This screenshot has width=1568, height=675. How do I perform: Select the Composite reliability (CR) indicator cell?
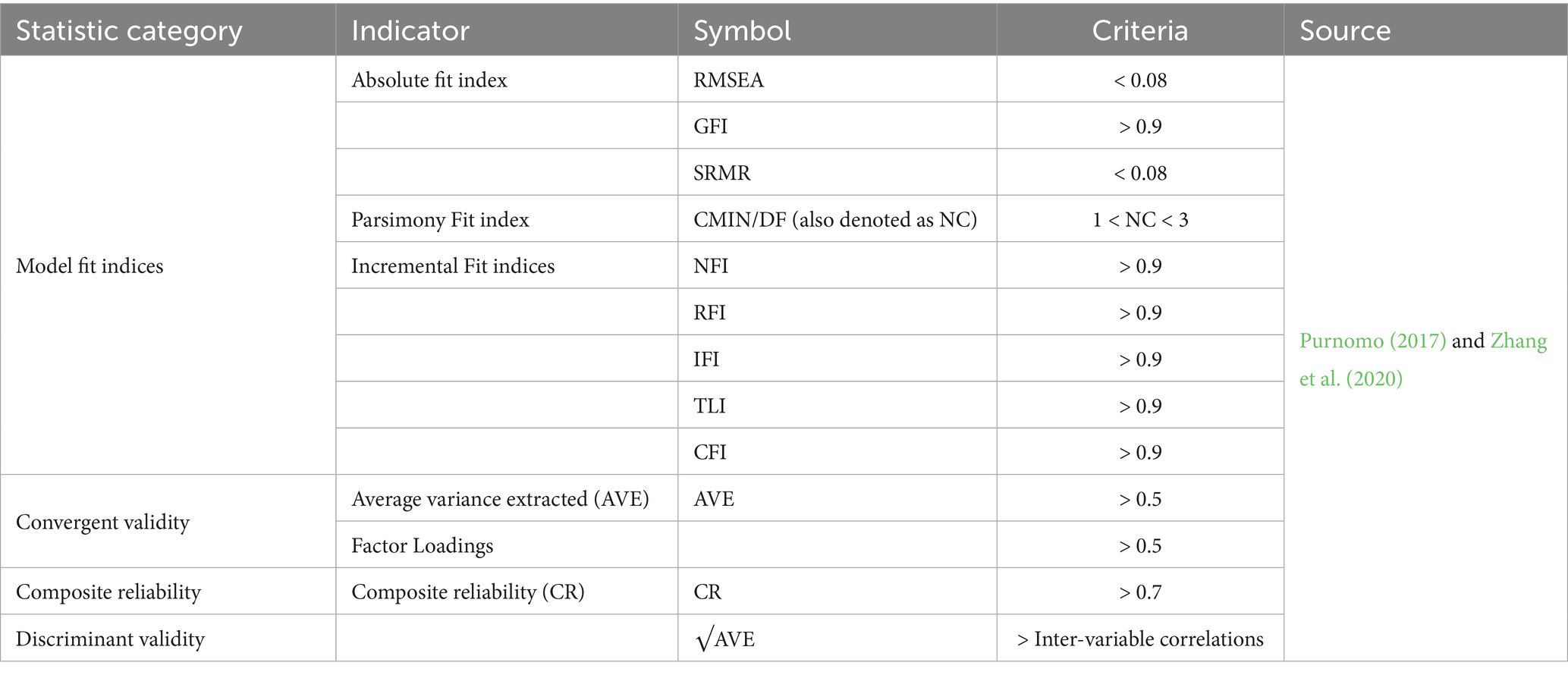point(467,592)
